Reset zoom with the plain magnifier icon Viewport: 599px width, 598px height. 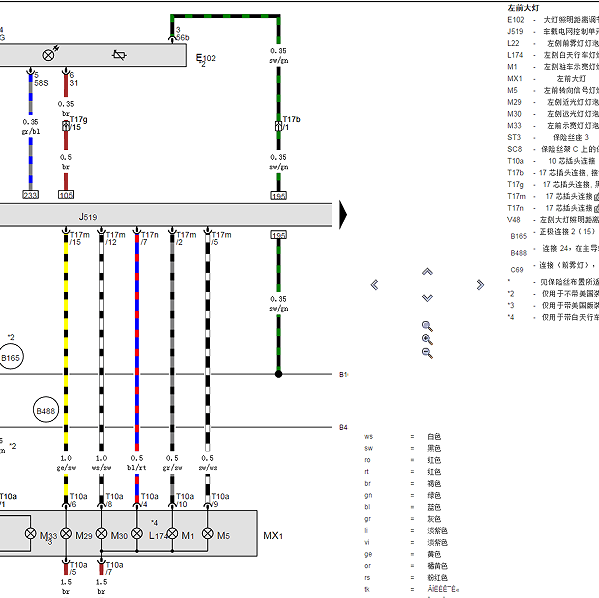pos(427,326)
